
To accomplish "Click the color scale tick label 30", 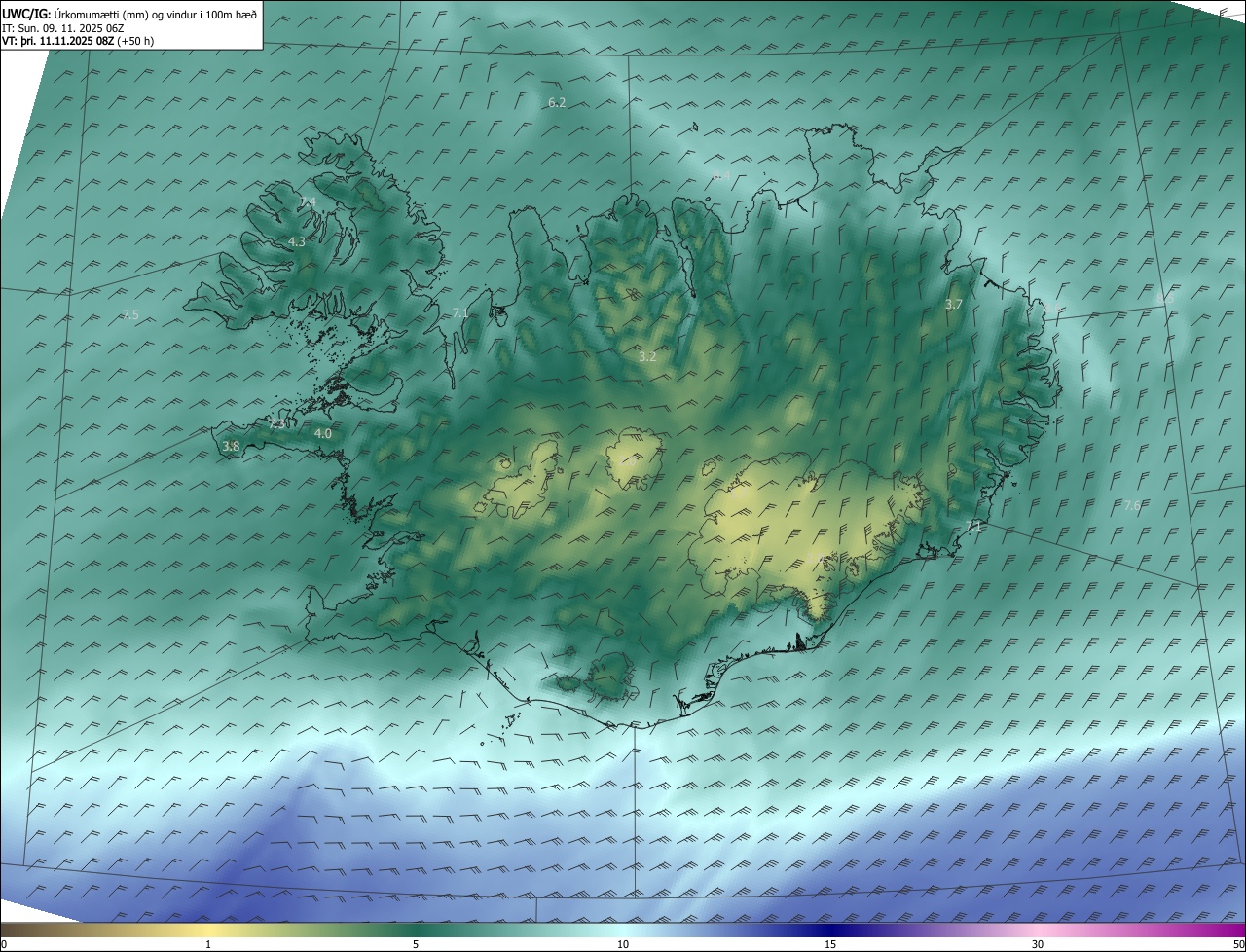I will (1038, 944).
